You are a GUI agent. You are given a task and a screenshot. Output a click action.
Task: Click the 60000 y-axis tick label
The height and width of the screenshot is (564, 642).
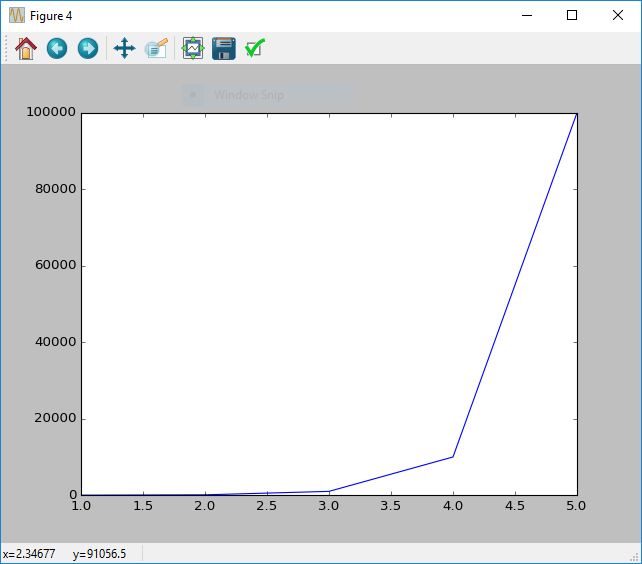55,266
